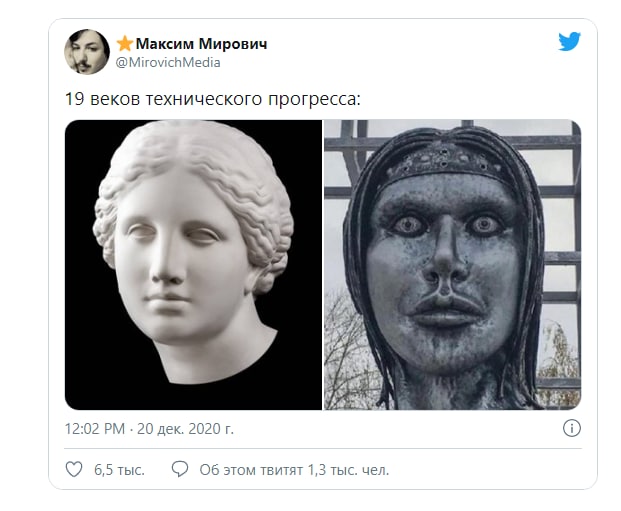Click the orange star beside the author name
The height and width of the screenshot is (511, 621).
[125, 43]
